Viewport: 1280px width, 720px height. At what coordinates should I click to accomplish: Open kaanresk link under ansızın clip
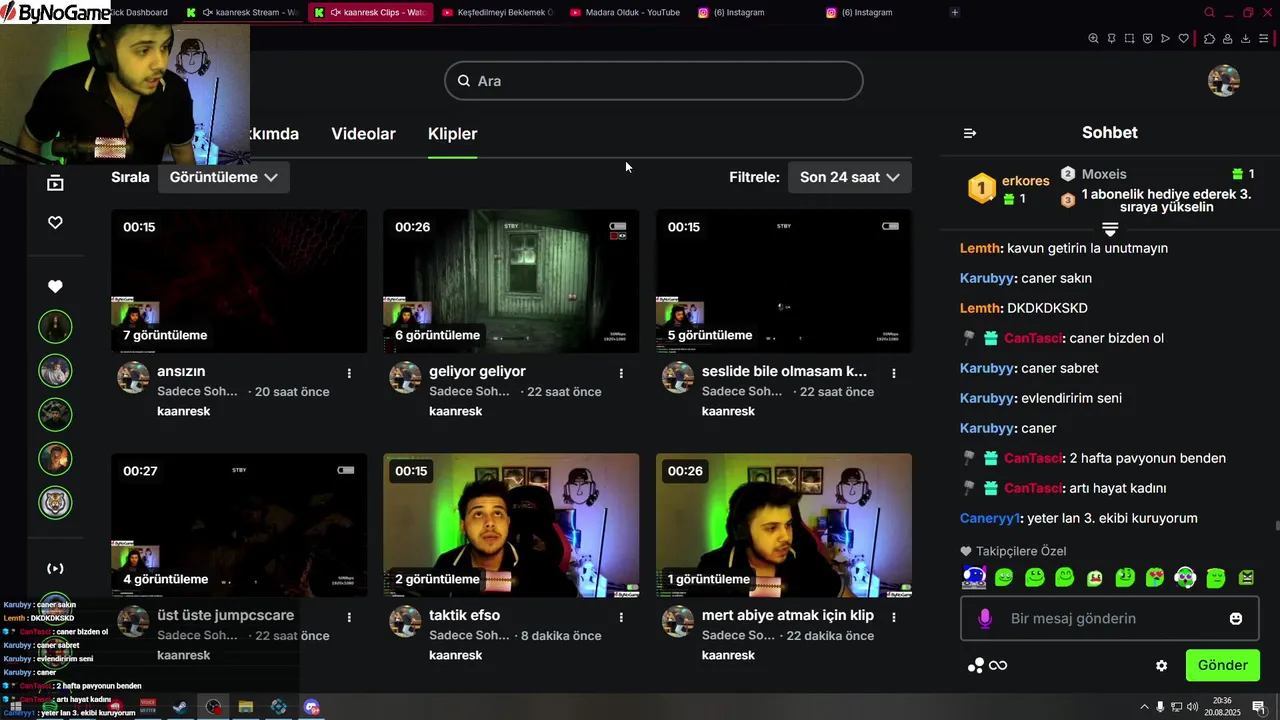(183, 411)
